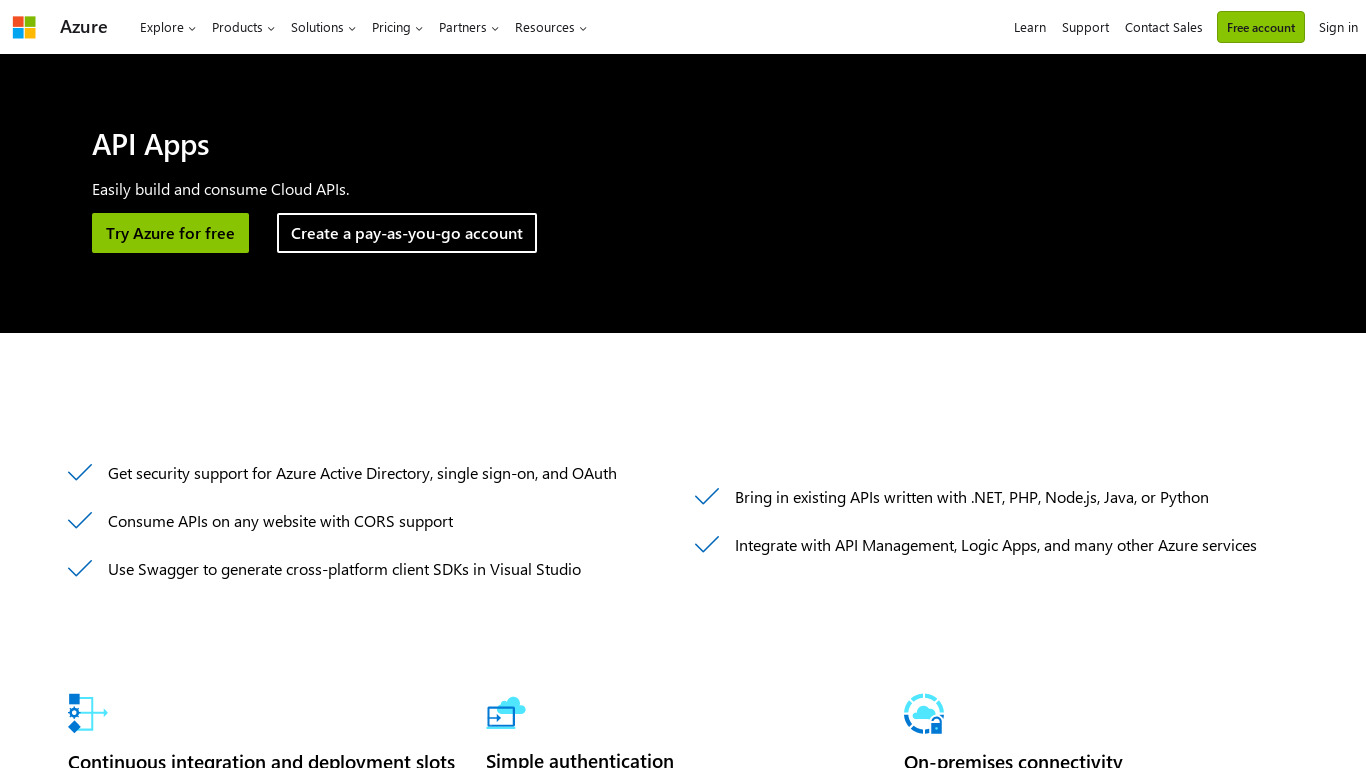Expand the Explore dropdown menu
The image size is (1366, 768).
tap(168, 28)
